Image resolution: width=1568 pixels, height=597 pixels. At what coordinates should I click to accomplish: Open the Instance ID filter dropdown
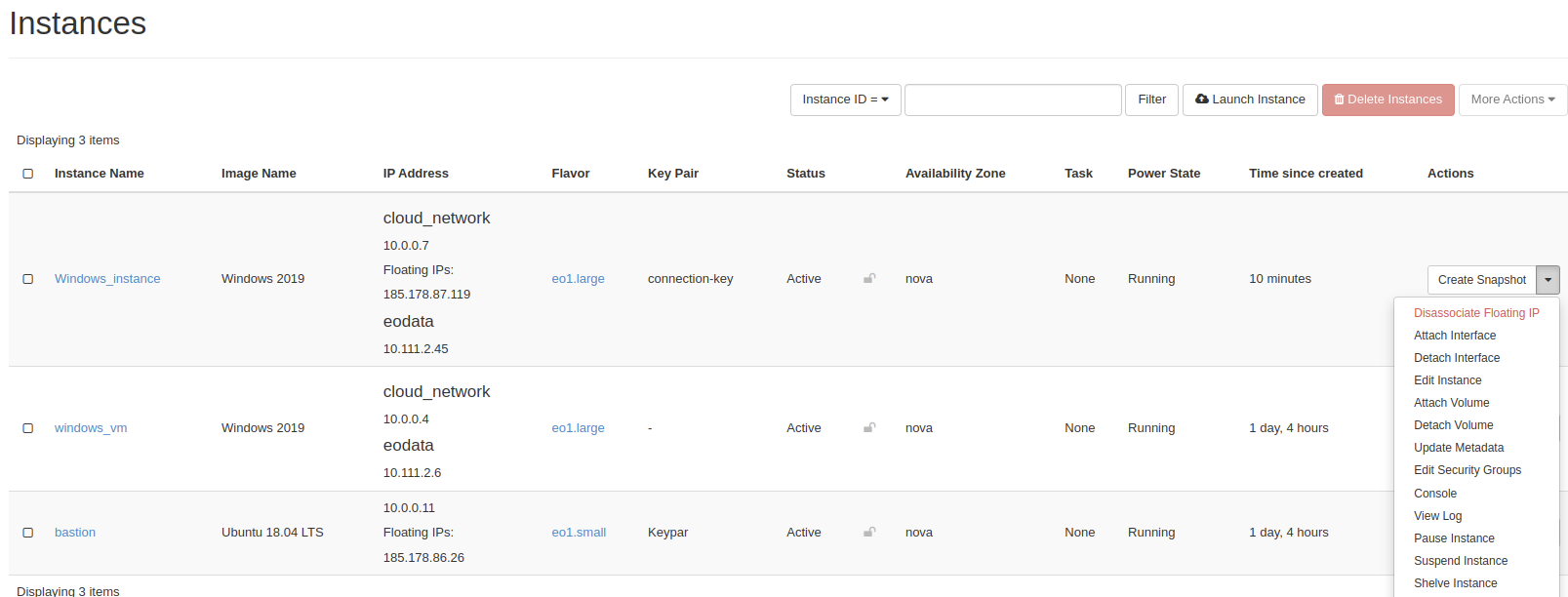[845, 99]
